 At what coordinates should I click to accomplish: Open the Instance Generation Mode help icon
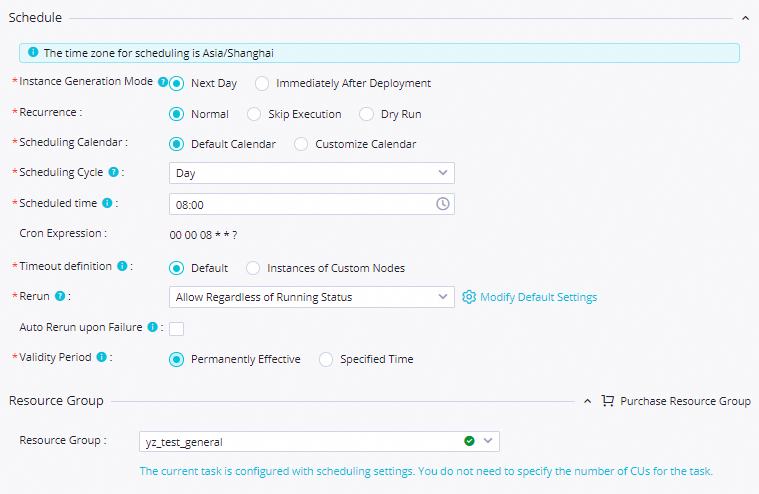click(163, 82)
